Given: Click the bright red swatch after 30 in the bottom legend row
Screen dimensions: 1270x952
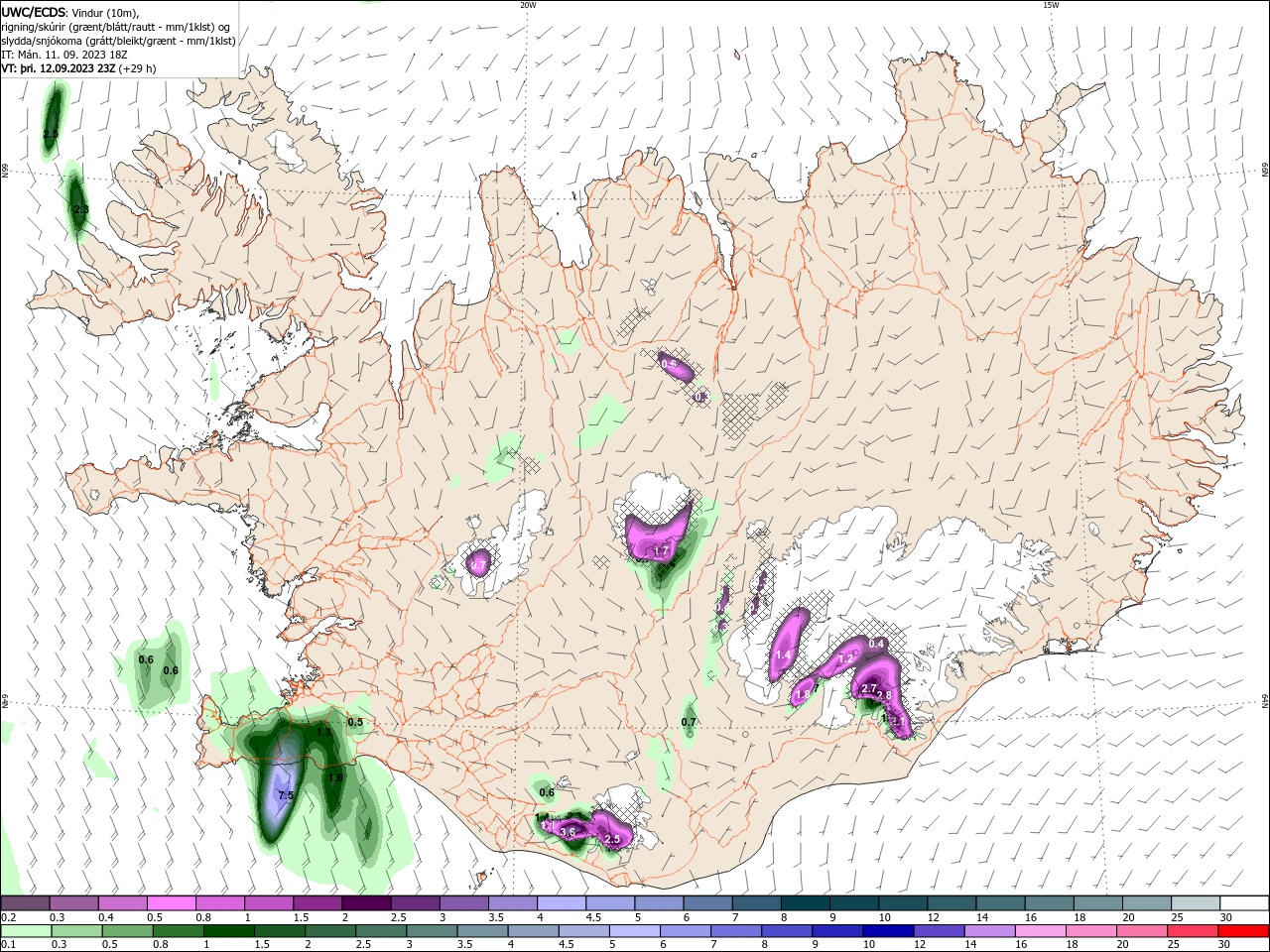Looking at the screenshot, I should pyautogui.click(x=1244, y=931).
